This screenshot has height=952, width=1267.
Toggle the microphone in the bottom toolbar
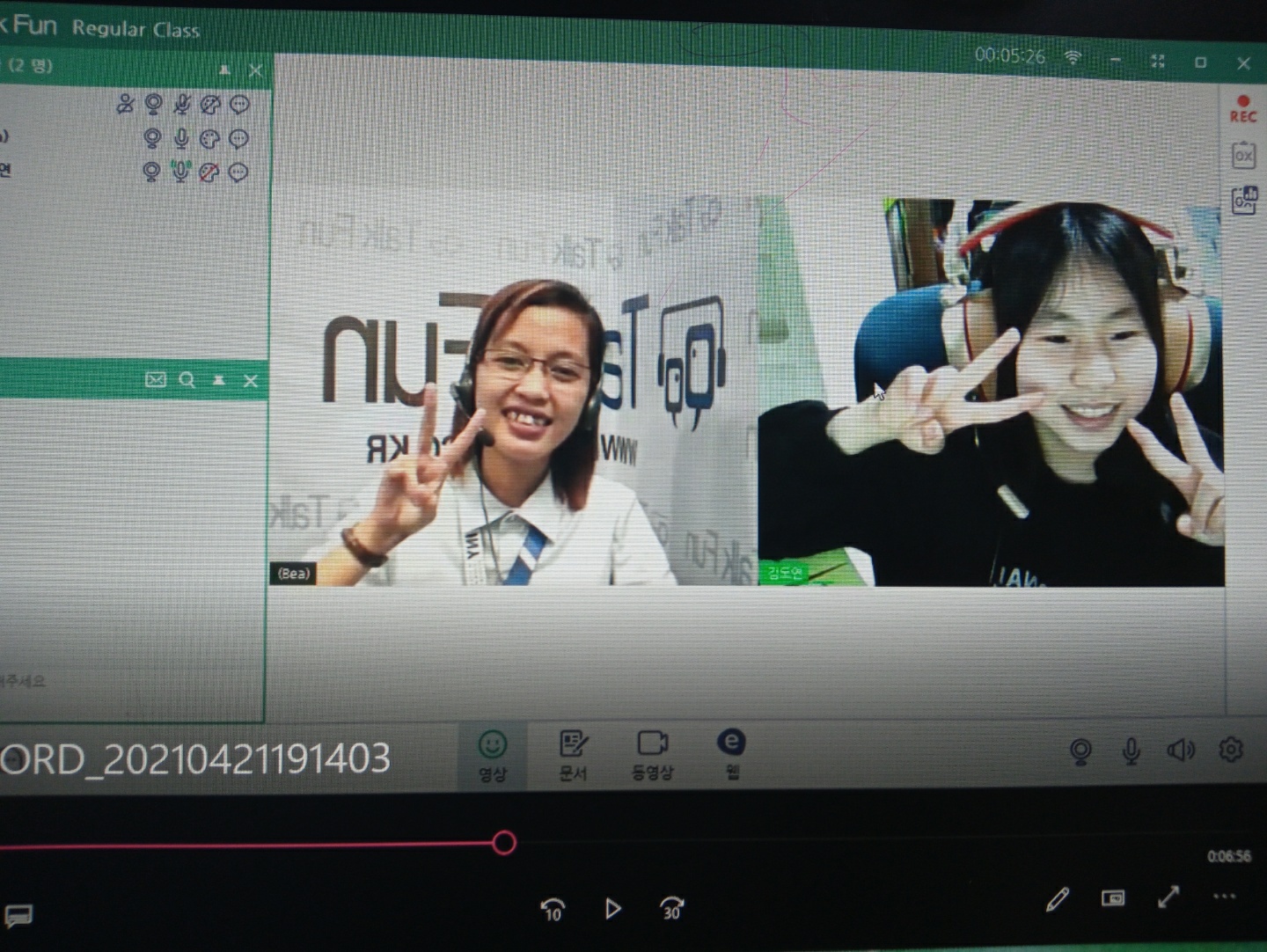[x=1131, y=750]
